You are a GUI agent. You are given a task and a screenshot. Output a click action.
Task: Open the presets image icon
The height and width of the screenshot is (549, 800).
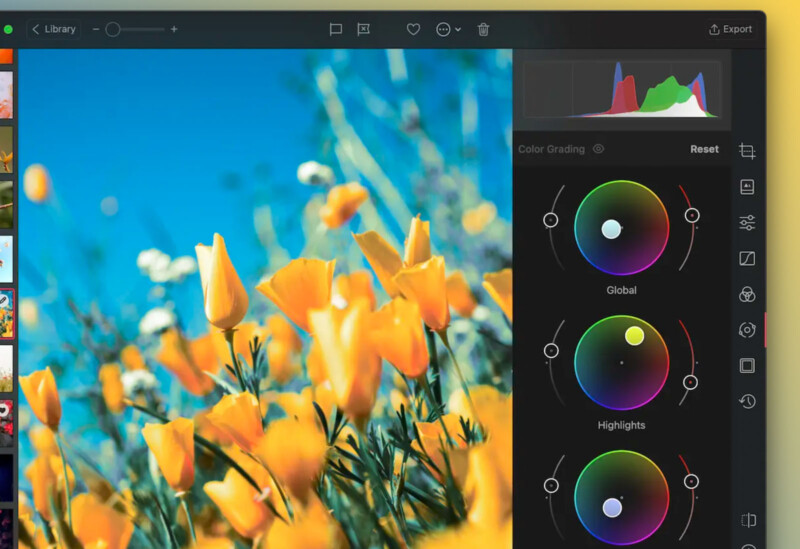coord(747,187)
